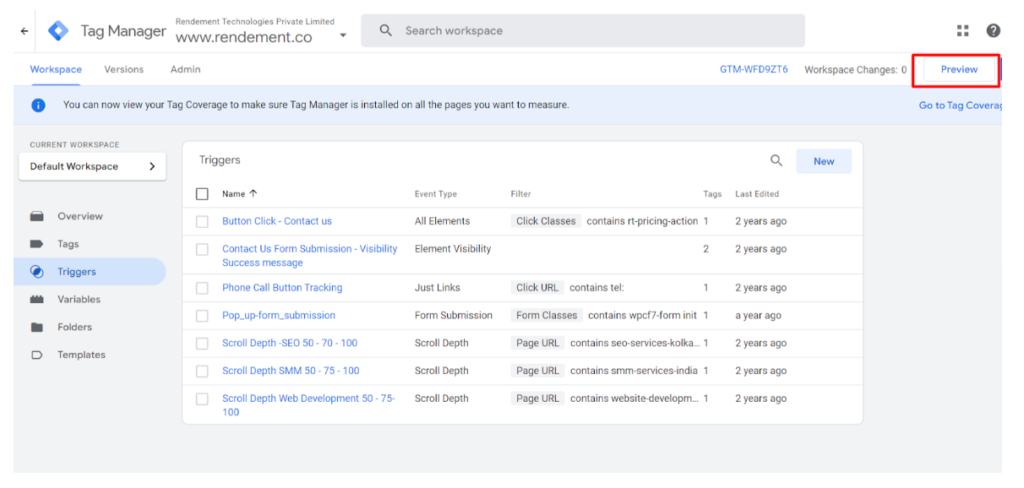Click the Click Classes filter chip

[546, 221]
